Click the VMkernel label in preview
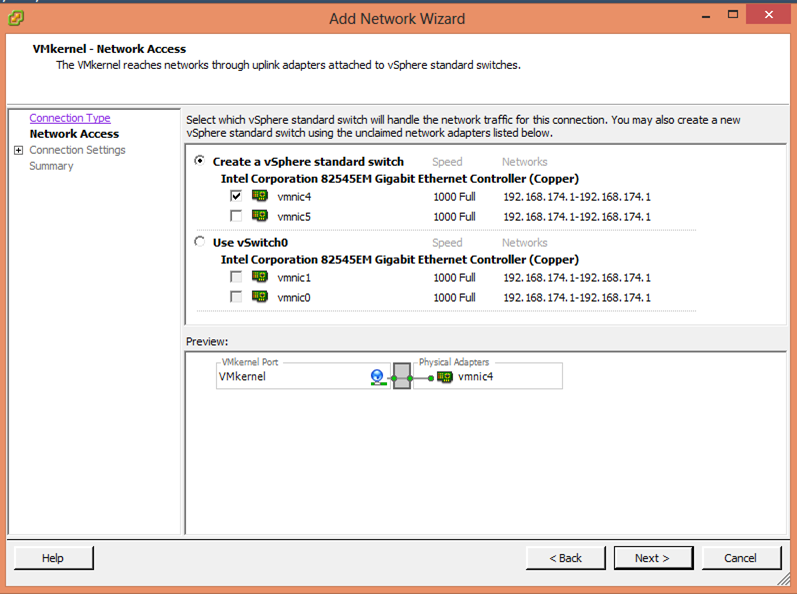The width and height of the screenshot is (797, 594). pyautogui.click(x=242, y=377)
